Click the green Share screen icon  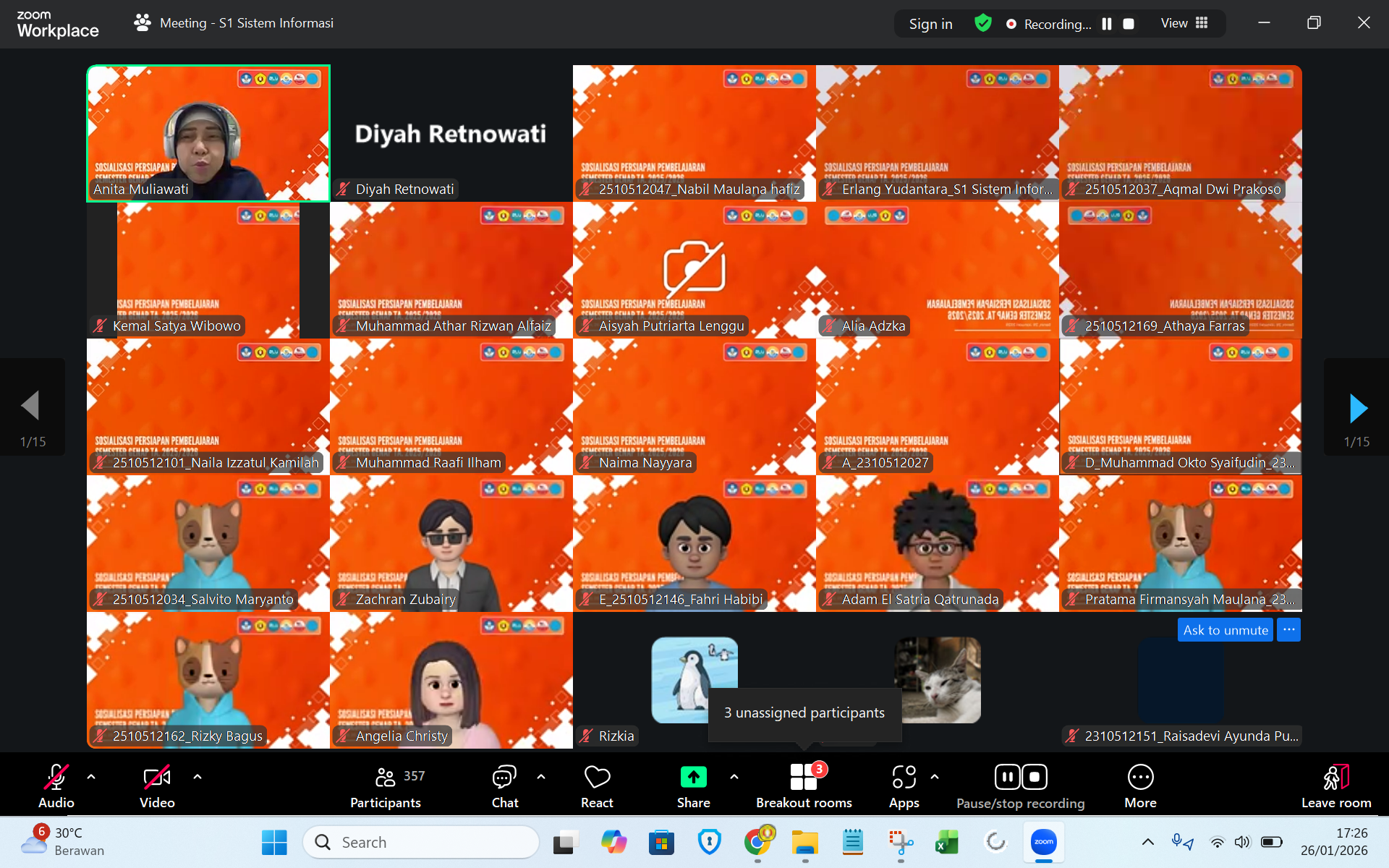pyautogui.click(x=693, y=778)
